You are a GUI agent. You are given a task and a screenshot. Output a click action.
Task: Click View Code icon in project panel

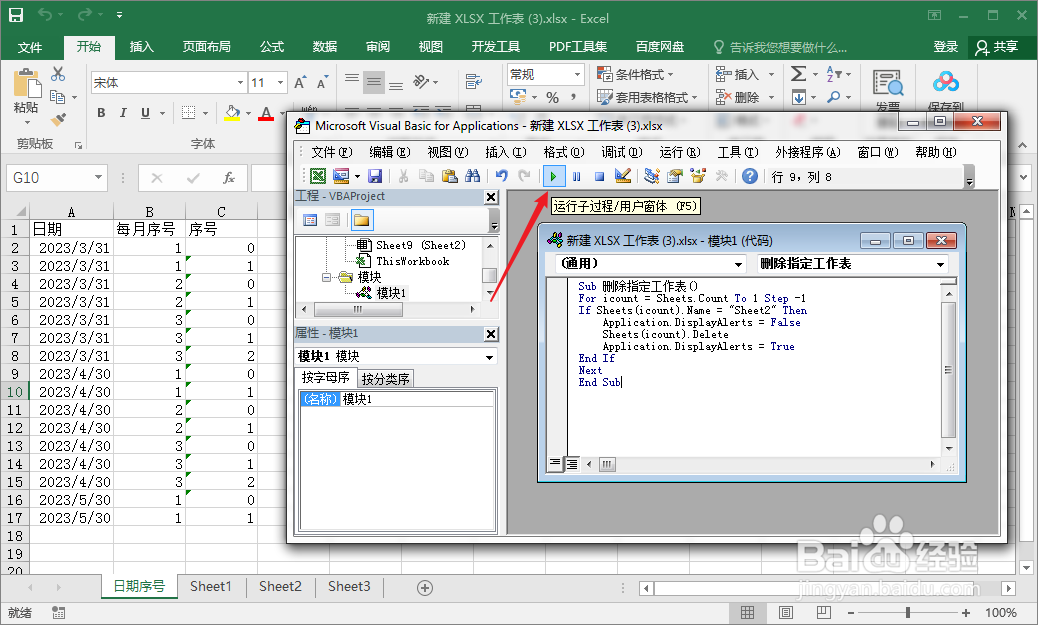click(310, 220)
